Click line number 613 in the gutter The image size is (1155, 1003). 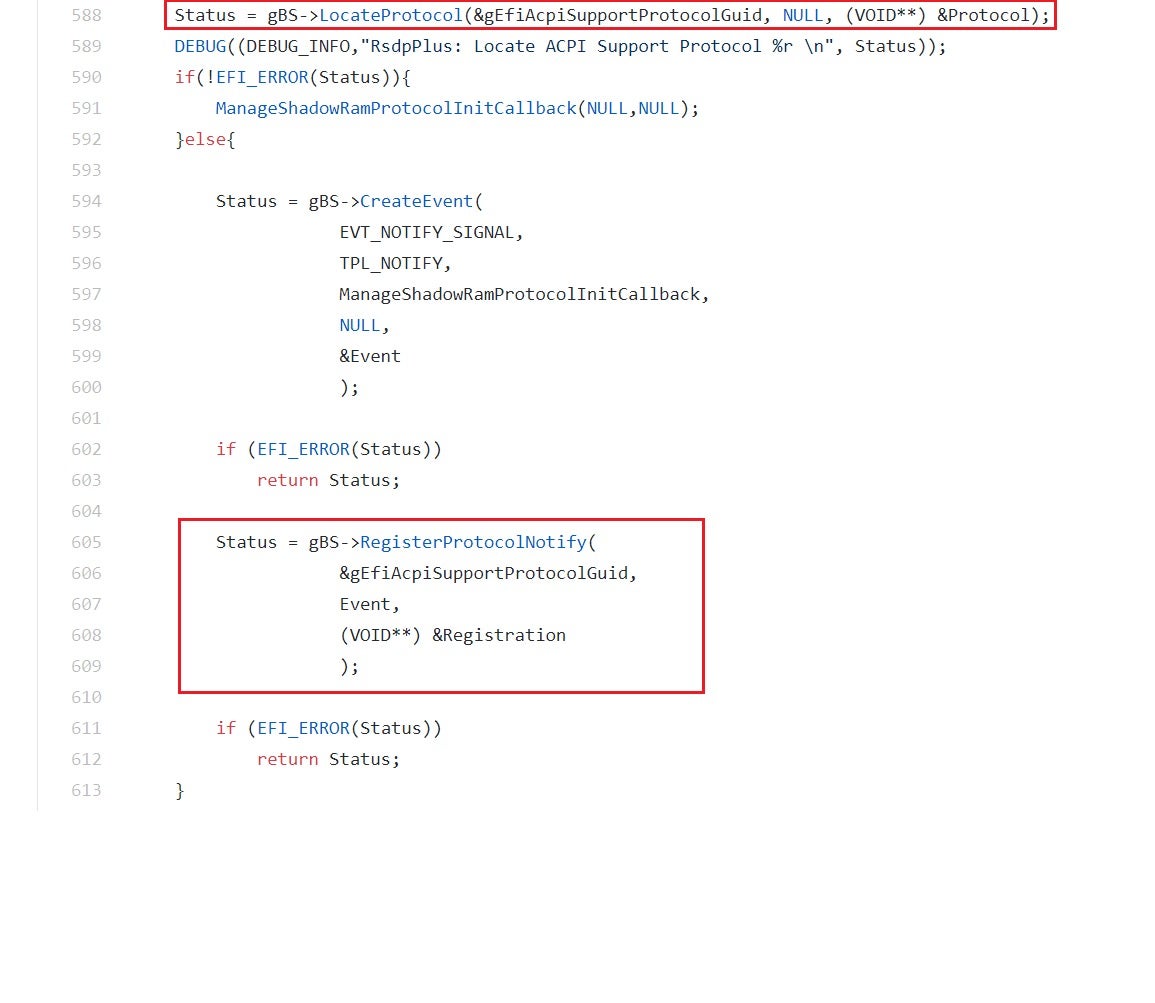point(86,790)
